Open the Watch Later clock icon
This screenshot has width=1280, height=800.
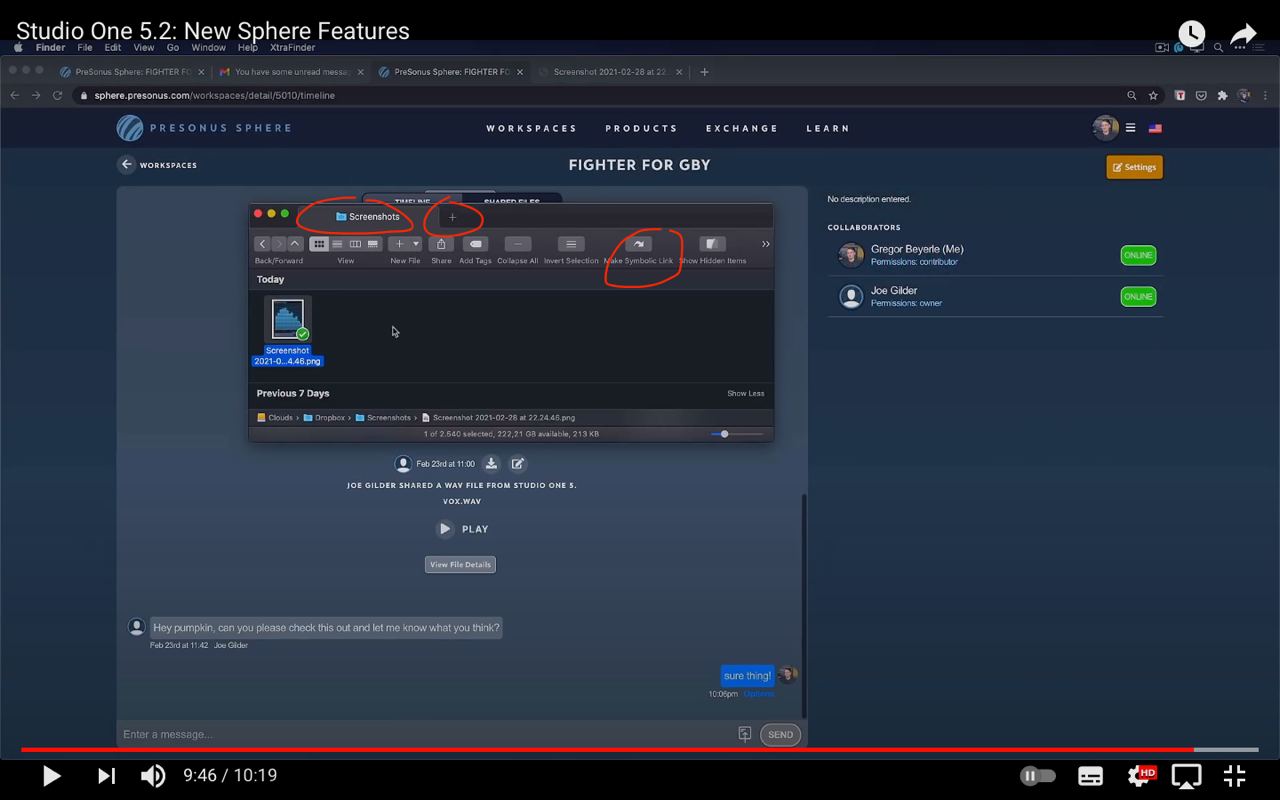click(1191, 34)
